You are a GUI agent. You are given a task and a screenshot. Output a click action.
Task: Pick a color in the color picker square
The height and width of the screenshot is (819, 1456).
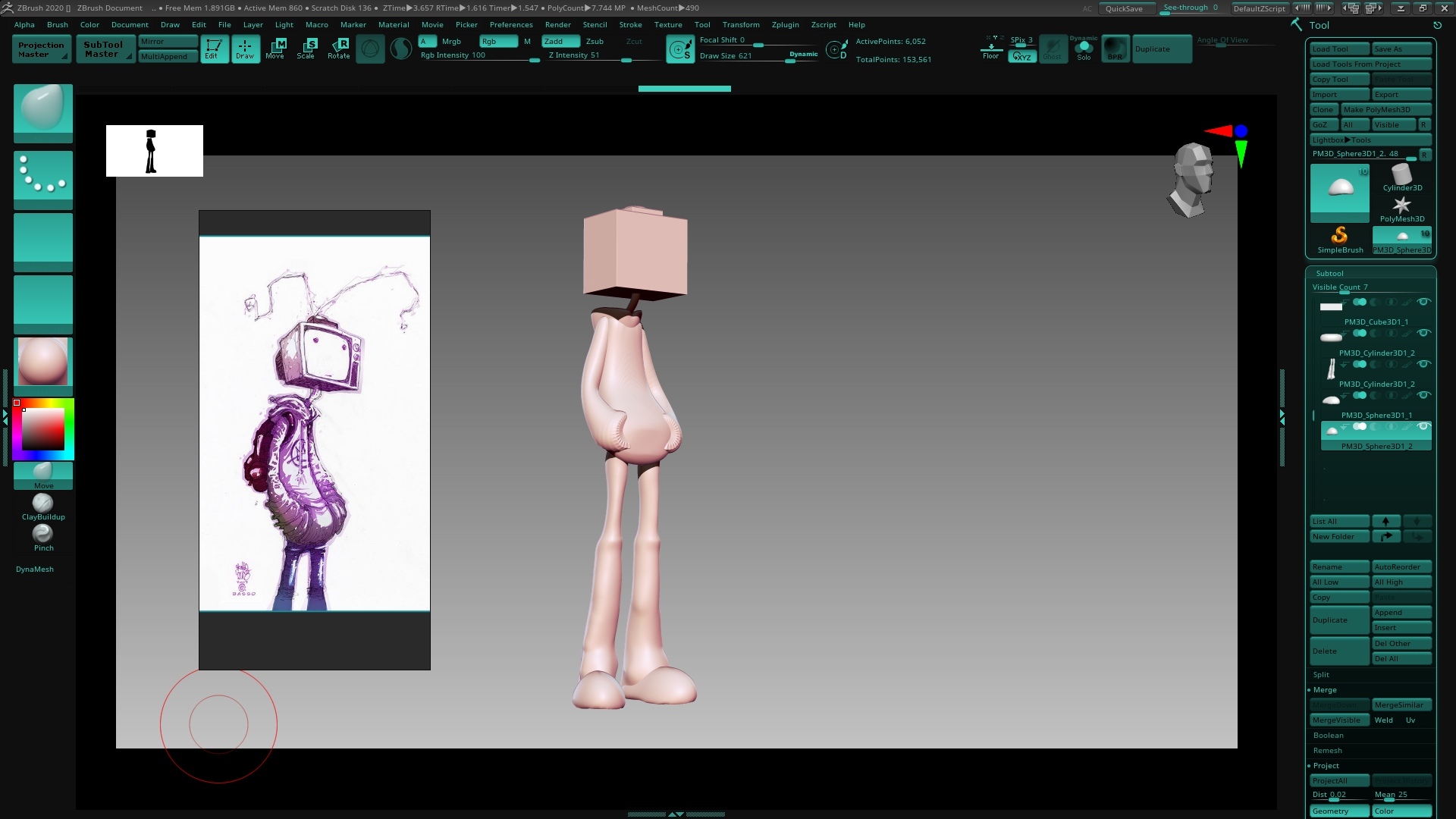click(x=43, y=429)
